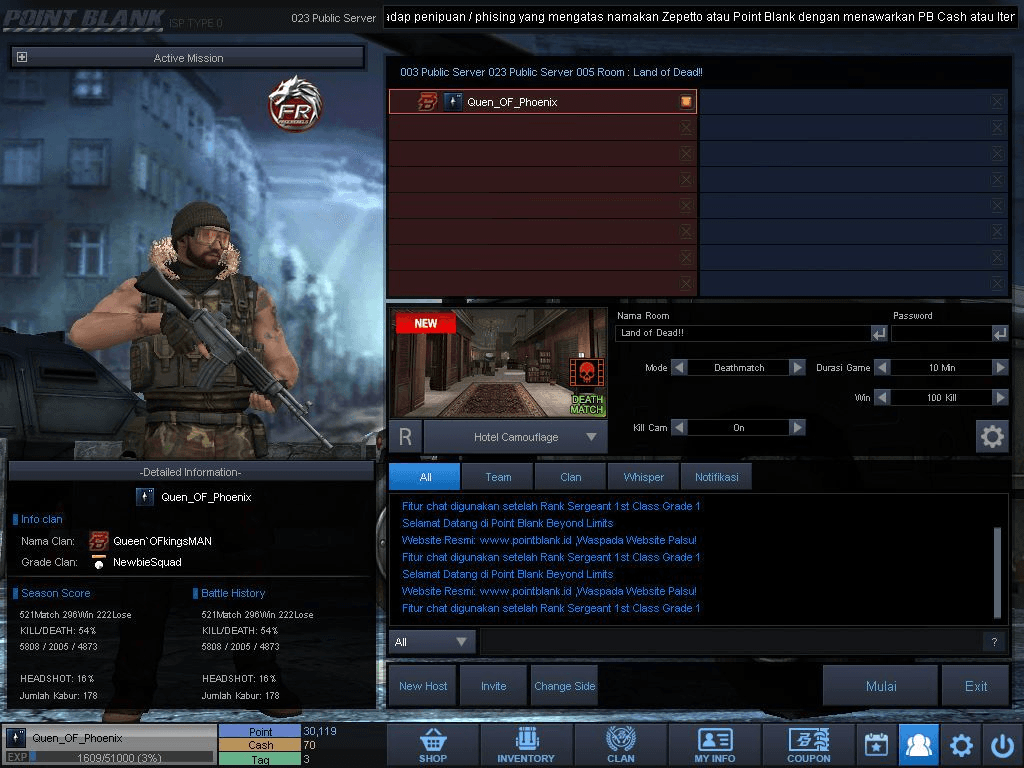Open the calendar attendance event icon
The image size is (1024, 768).
(876, 744)
